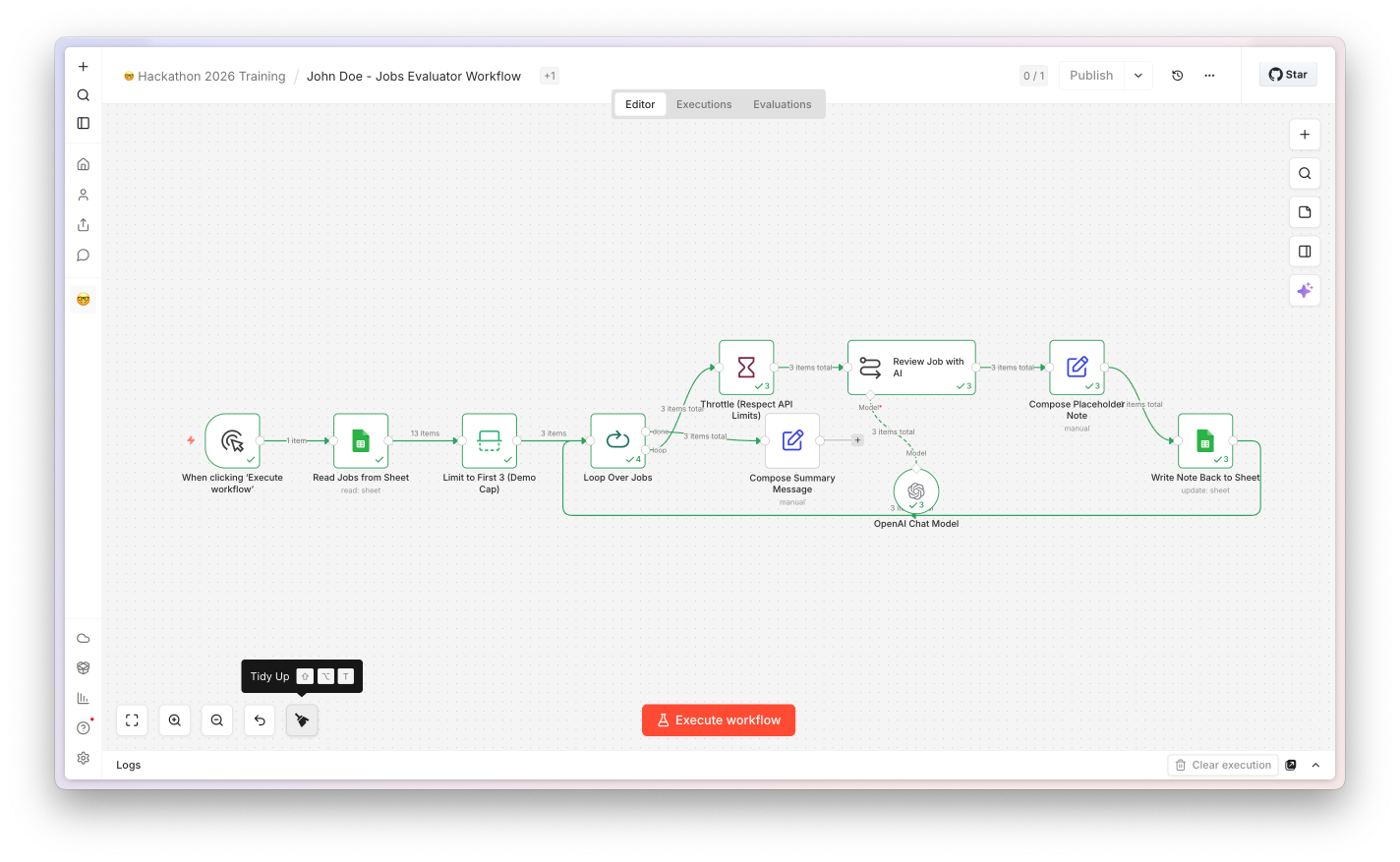The image size is (1400, 862).
Task: Toggle the right side panel view
Action: coord(1305,252)
